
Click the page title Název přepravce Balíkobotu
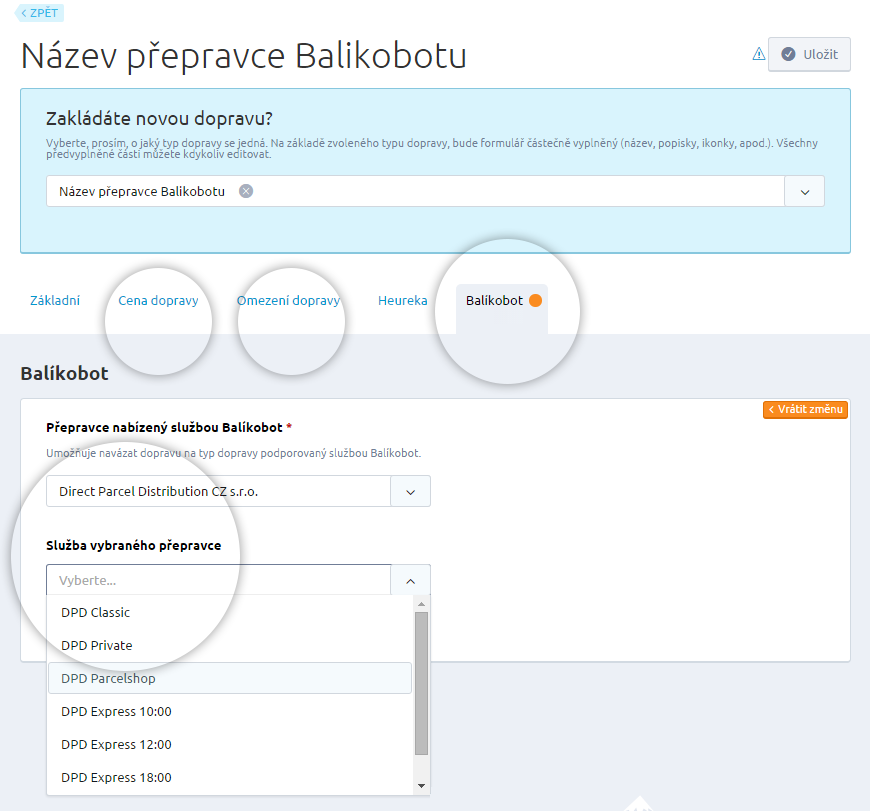[x=244, y=56]
